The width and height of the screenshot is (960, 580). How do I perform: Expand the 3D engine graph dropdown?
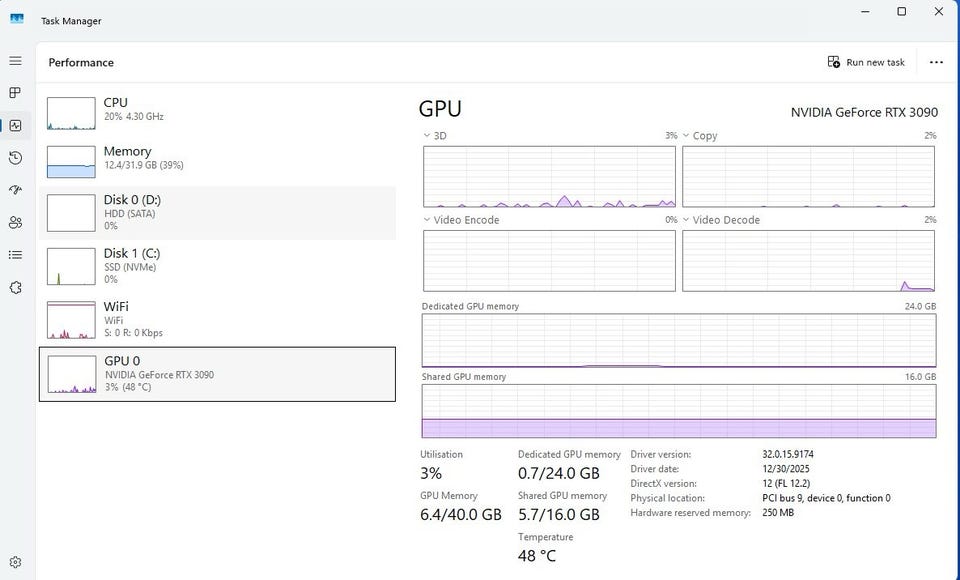[428, 136]
